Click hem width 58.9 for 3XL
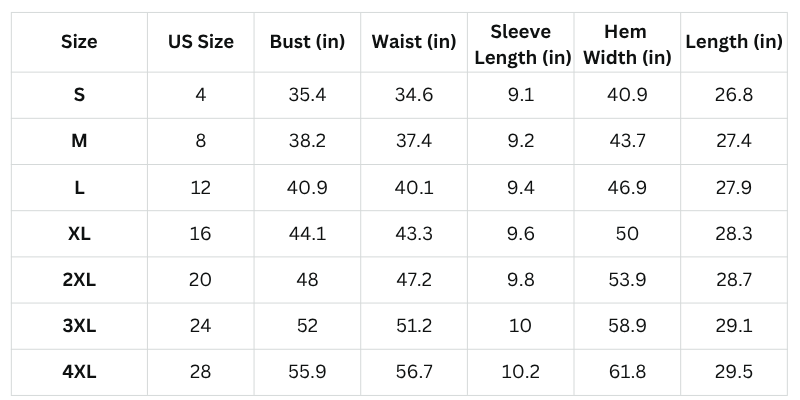The width and height of the screenshot is (800, 400). click(x=627, y=325)
